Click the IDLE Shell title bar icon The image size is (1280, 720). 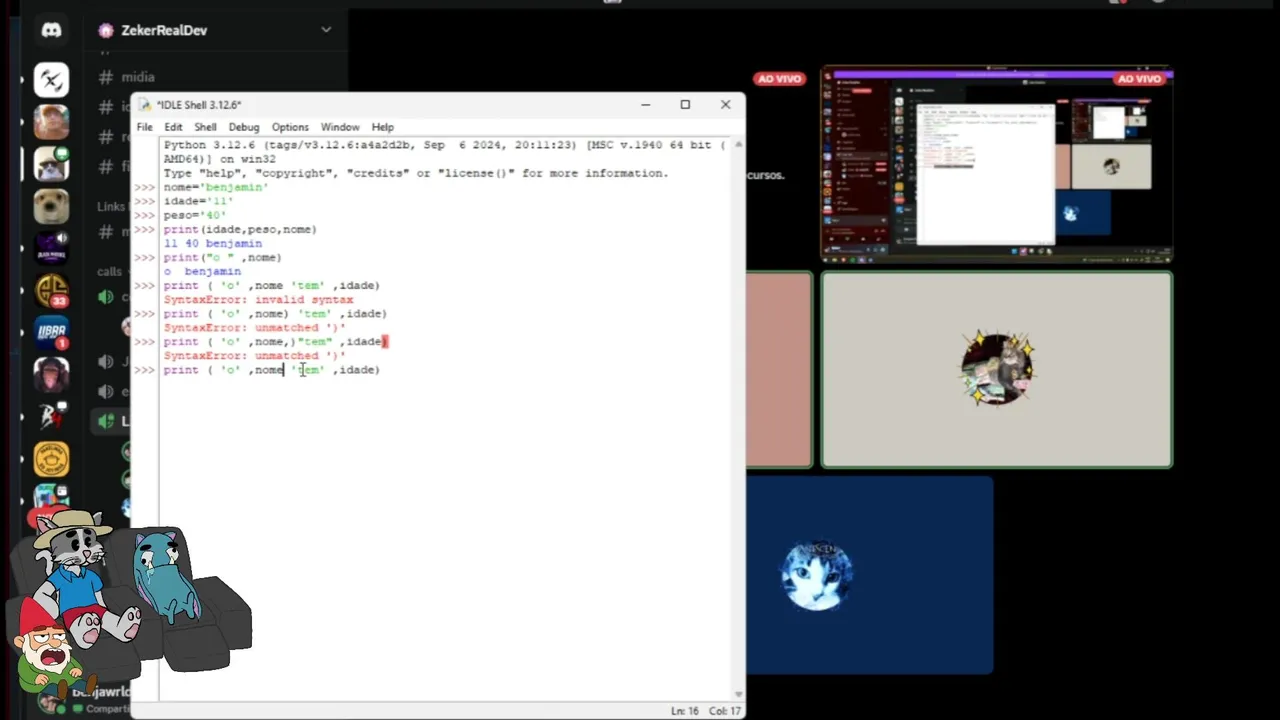[146, 104]
